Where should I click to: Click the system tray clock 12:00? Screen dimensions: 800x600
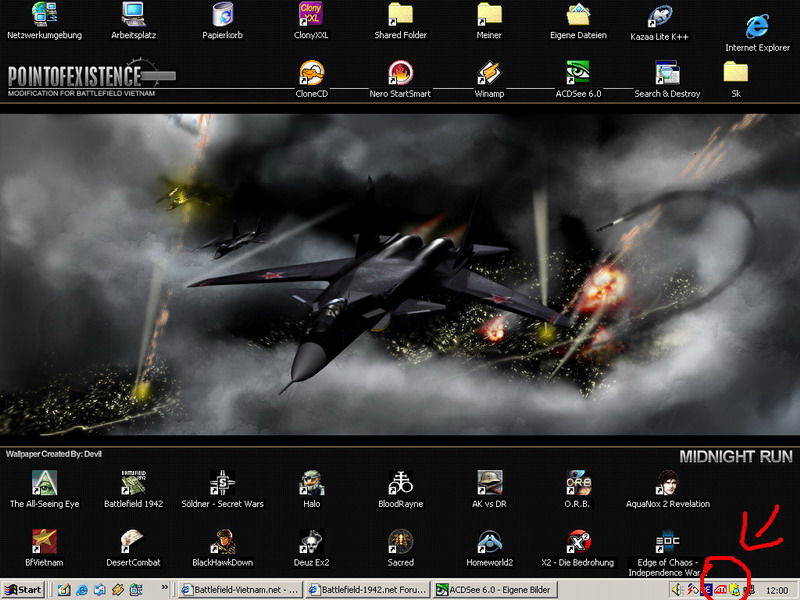pos(777,591)
